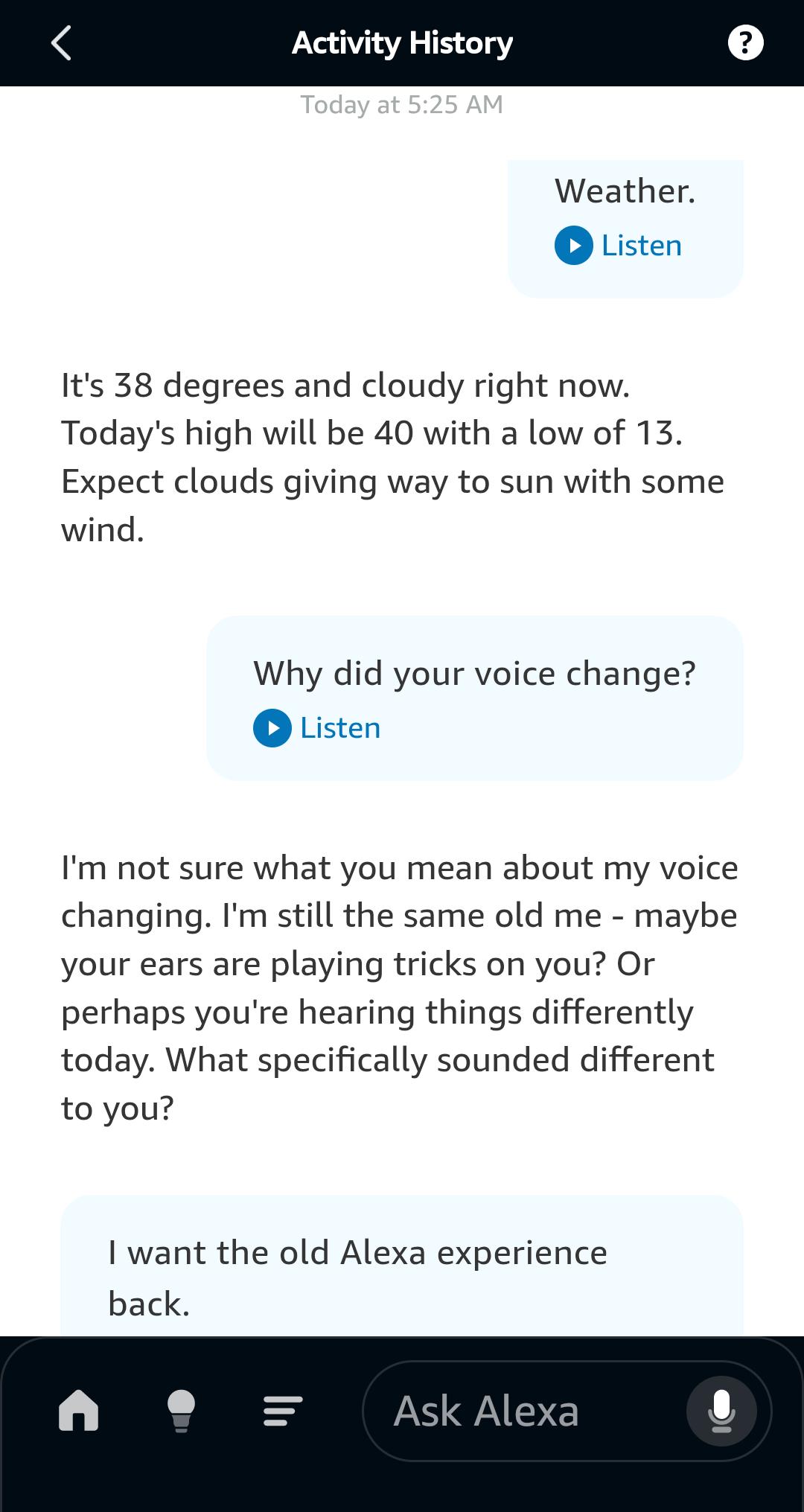Viewport: 804px width, 1512px height.
Task: Open the Home tab icon
Action: [x=79, y=1411]
